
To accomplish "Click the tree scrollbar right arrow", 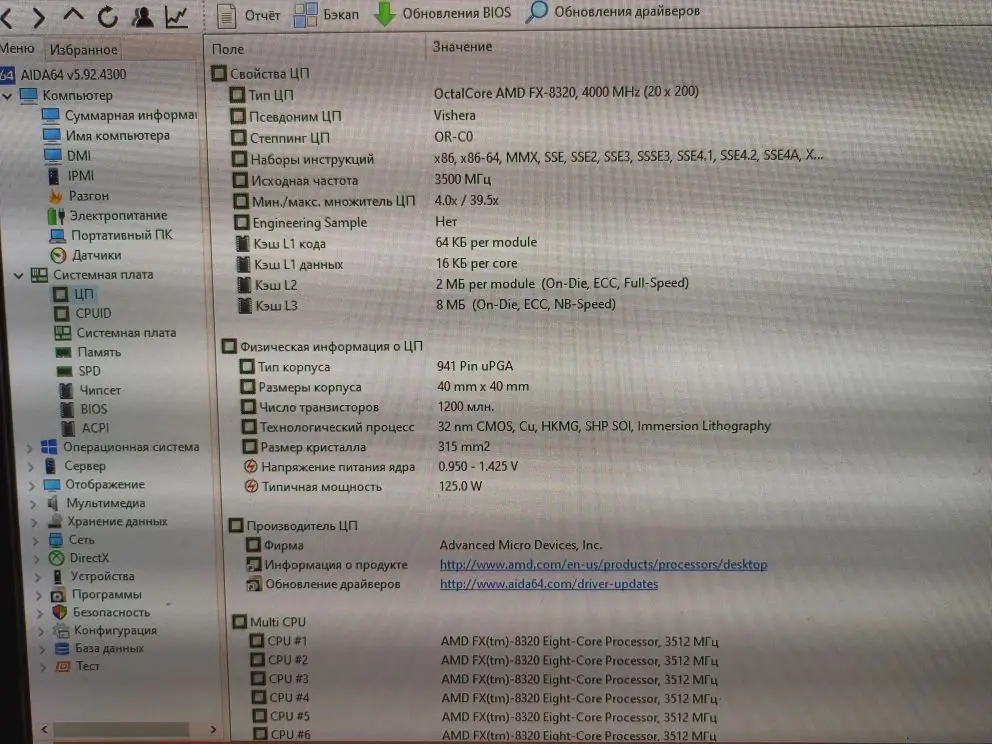I will (213, 729).
